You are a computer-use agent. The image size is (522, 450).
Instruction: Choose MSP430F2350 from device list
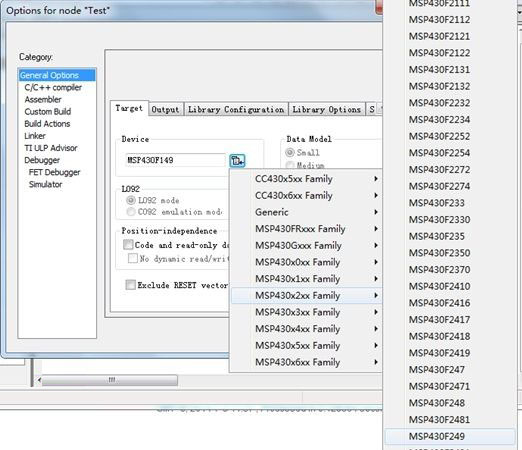(449, 253)
